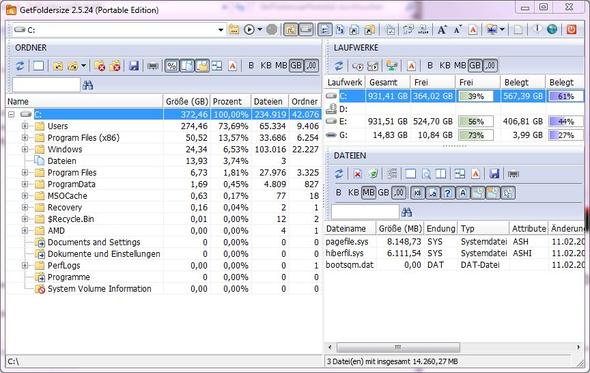Toggle MB size unit in DATEIEN toolbar
590x373 pixels.
click(x=368, y=193)
